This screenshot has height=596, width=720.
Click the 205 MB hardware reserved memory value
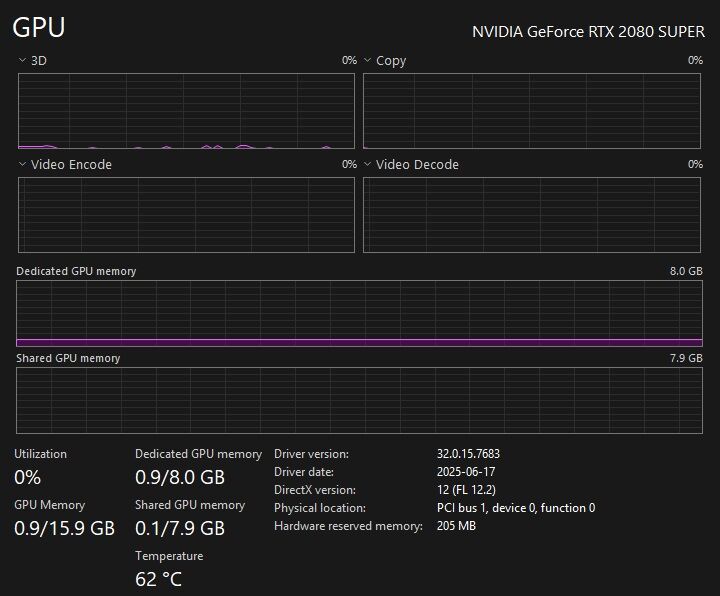456,526
